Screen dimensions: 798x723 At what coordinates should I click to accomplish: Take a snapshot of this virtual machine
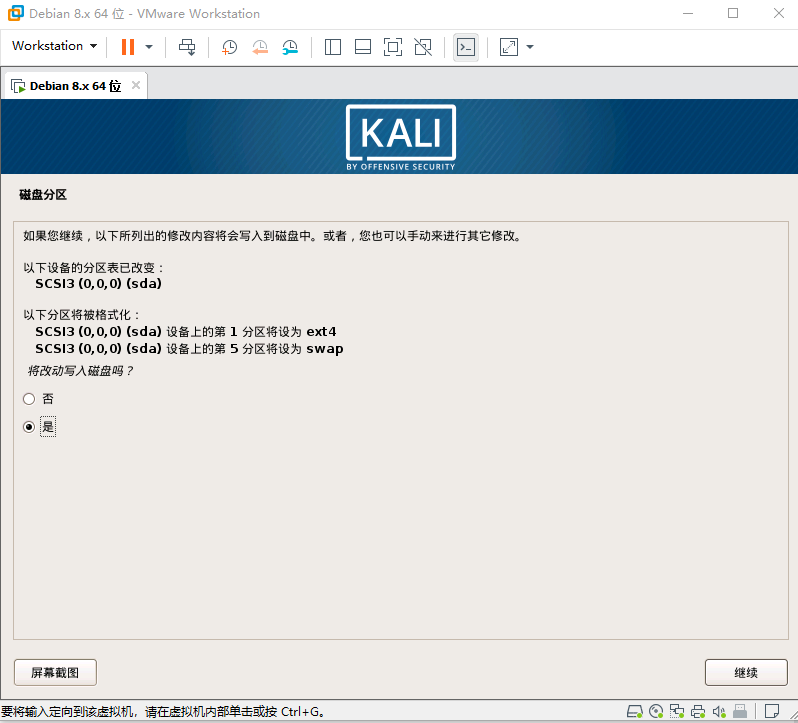[230, 47]
